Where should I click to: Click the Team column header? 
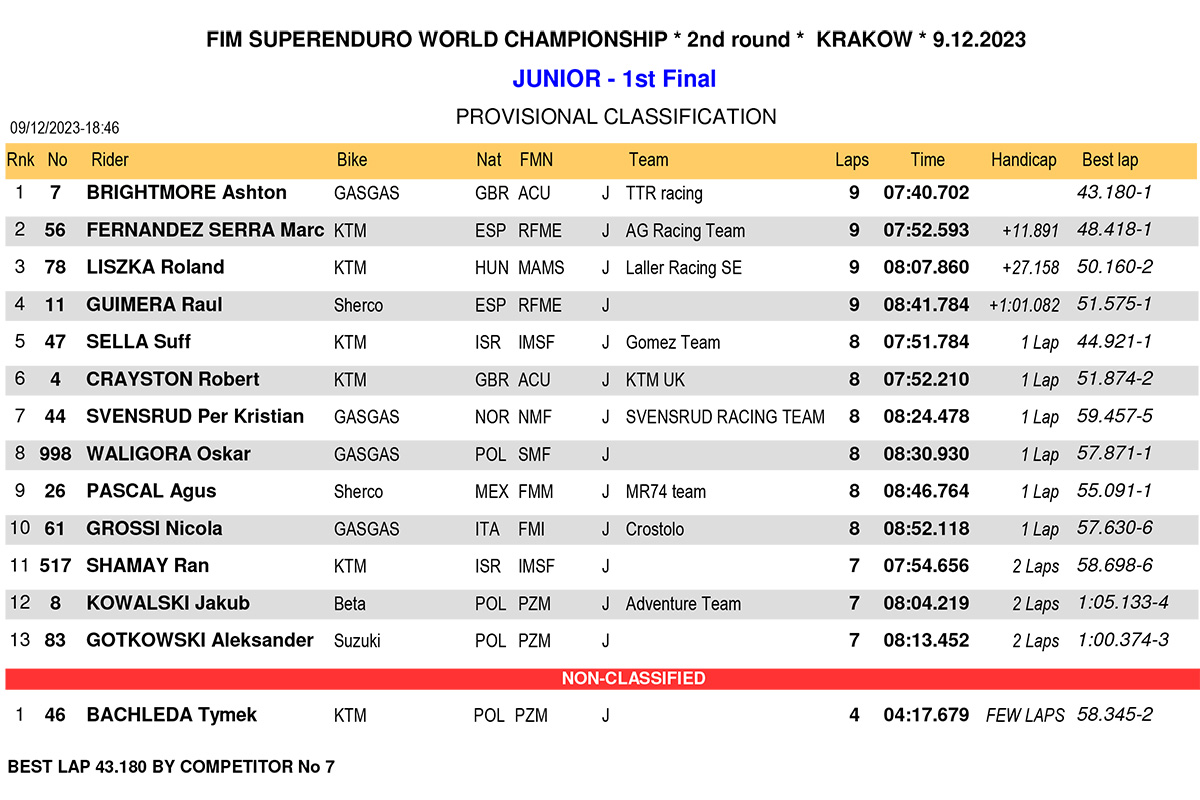click(649, 160)
